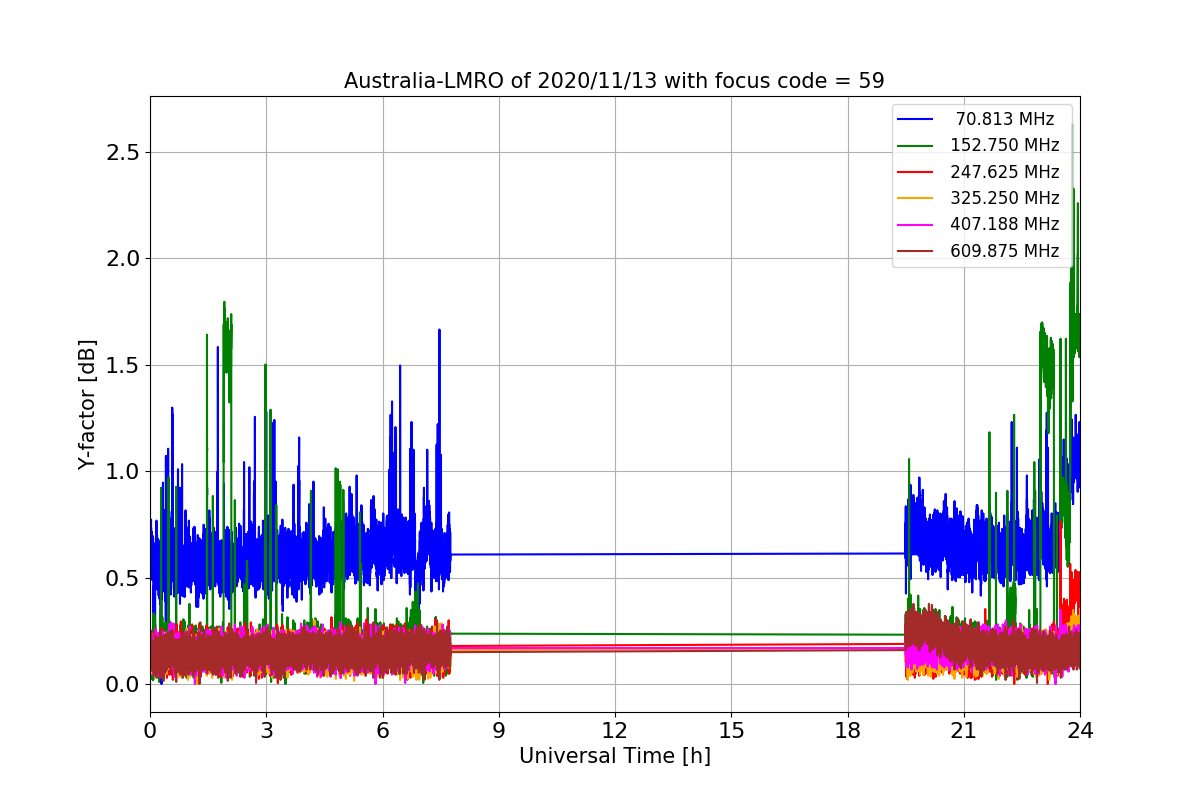Click x-axis tick label 12
Screen dimensions: 1200x800
[615, 730]
